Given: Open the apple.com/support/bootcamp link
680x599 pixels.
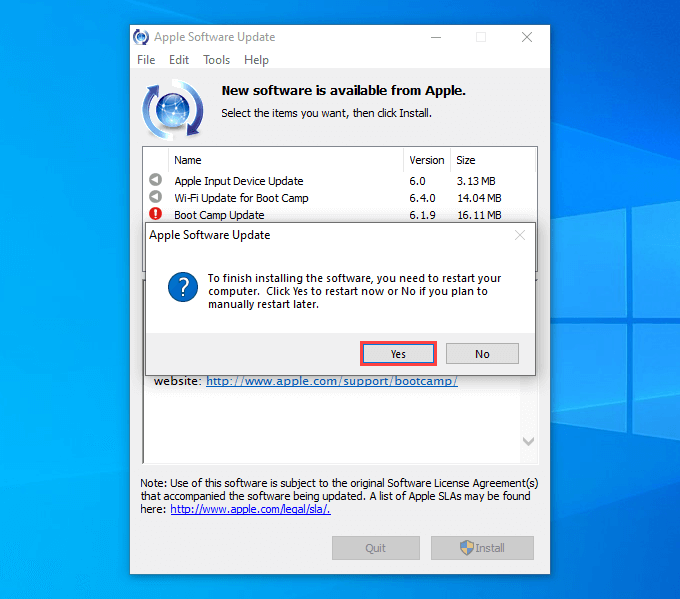Looking at the screenshot, I should tap(332, 381).
